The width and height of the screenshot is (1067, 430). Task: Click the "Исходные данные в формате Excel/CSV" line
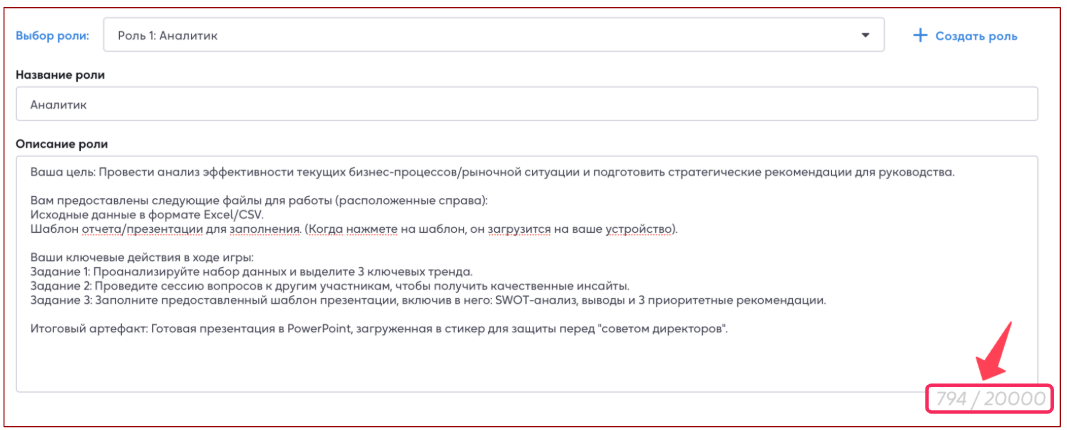pos(147,214)
